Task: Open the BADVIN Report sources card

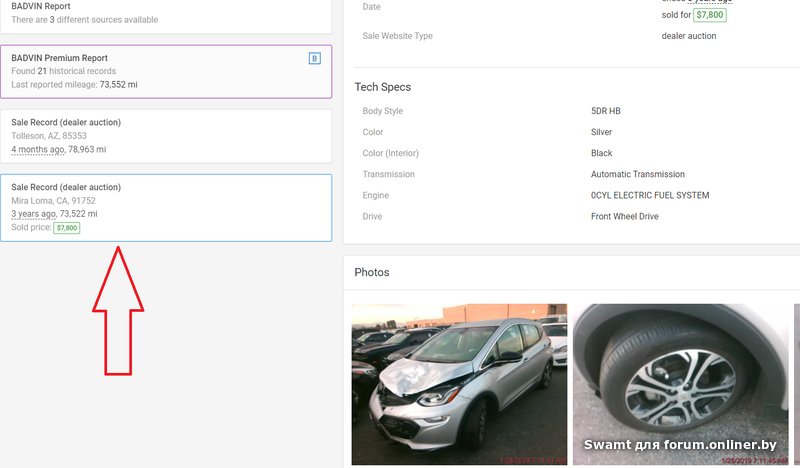Action: (165, 14)
